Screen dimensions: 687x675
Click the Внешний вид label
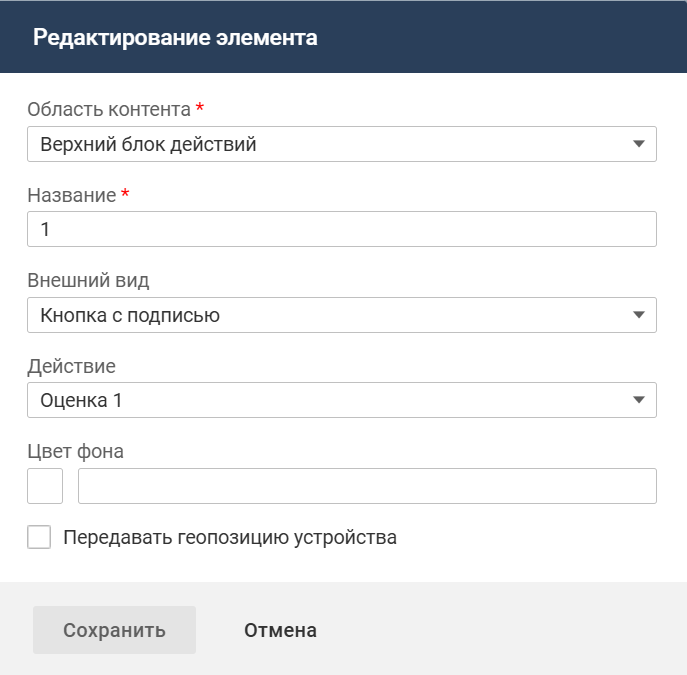tap(88, 280)
